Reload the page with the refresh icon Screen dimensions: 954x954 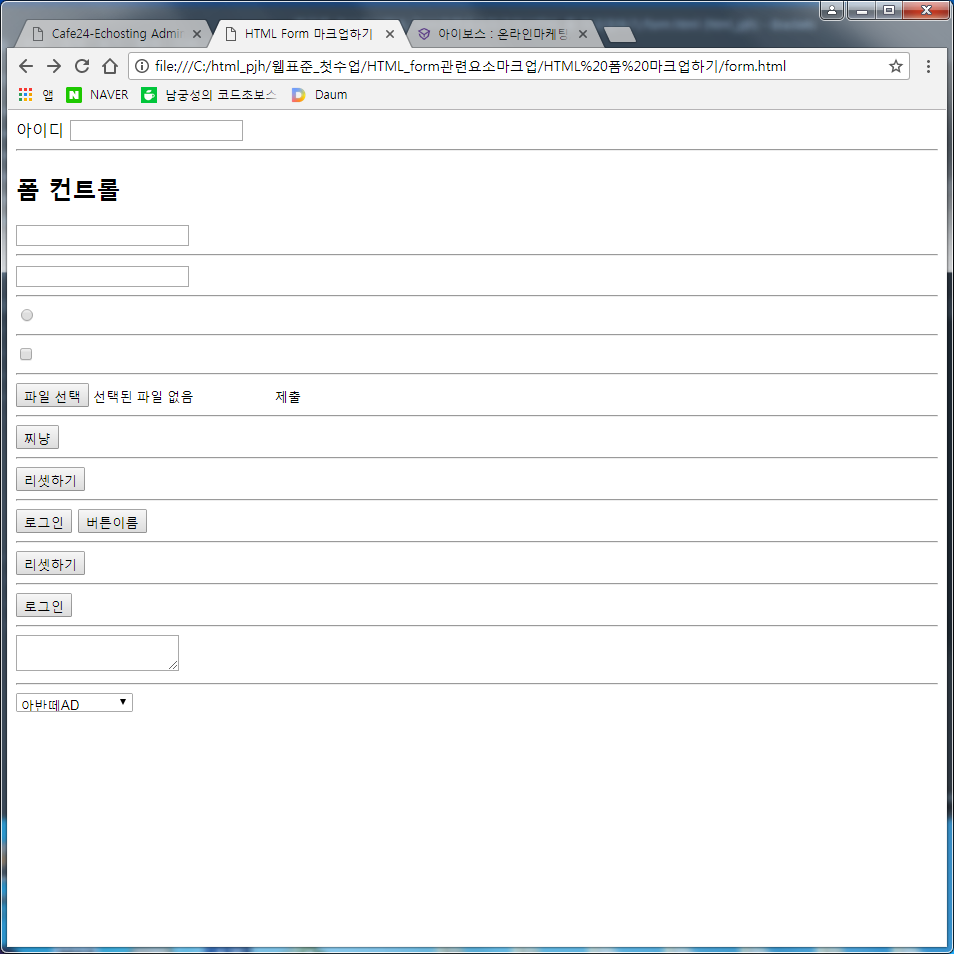pyautogui.click(x=82, y=66)
